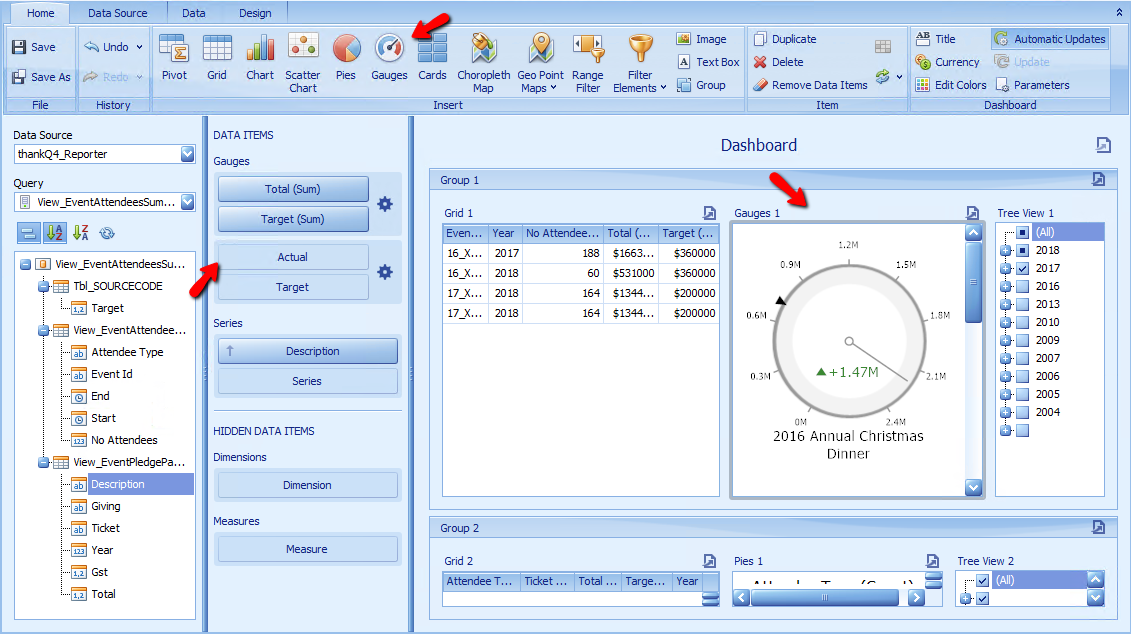Click the hidden Measure placeholder

(x=308, y=549)
